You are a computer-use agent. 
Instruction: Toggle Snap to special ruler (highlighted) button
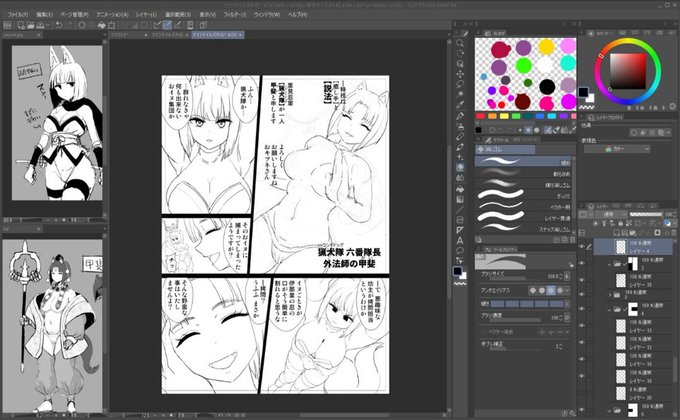pos(167,25)
